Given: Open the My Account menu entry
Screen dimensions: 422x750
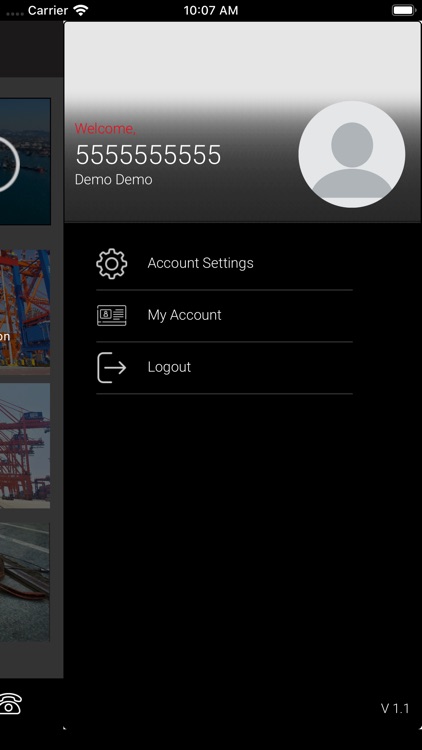Looking at the screenshot, I should click(224, 316).
